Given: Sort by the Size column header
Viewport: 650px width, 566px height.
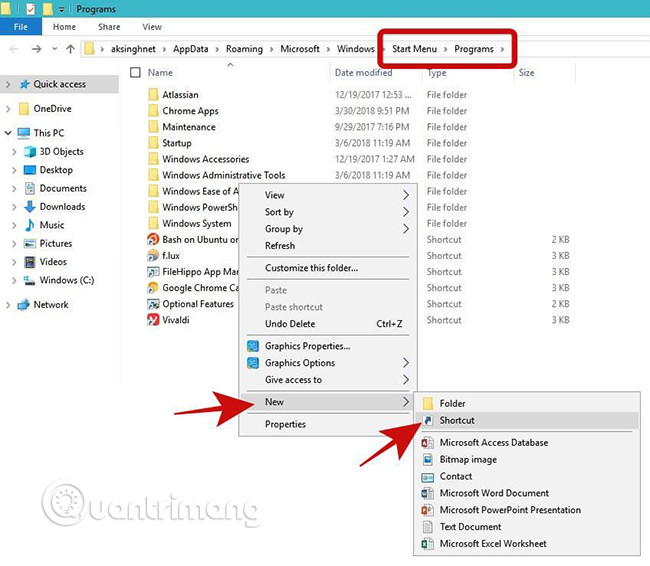Looking at the screenshot, I should coord(526,73).
